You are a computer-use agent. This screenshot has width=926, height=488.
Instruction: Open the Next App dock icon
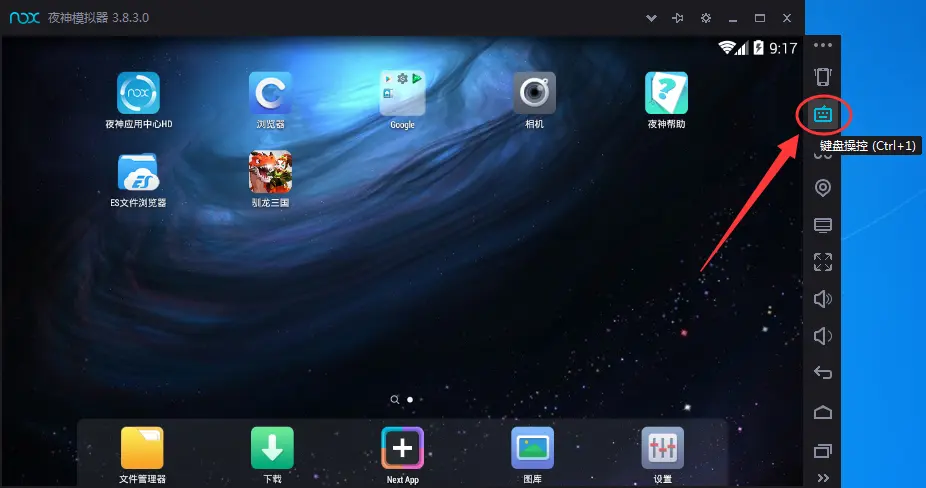coord(402,456)
